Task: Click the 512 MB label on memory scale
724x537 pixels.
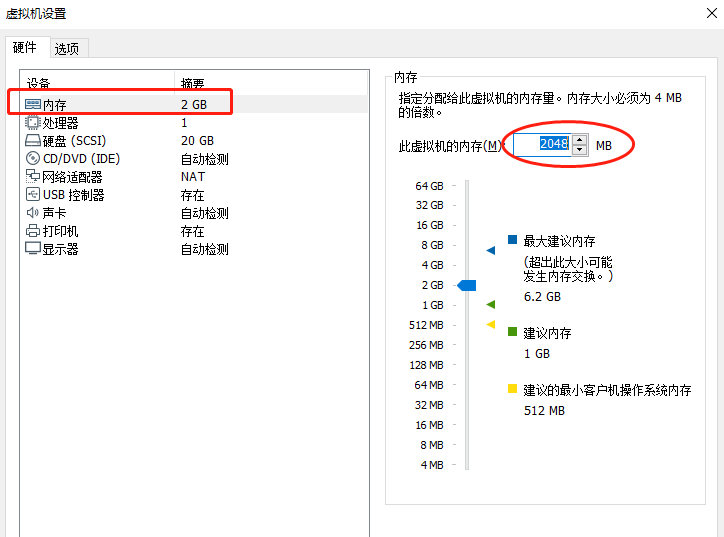Action: point(426,325)
